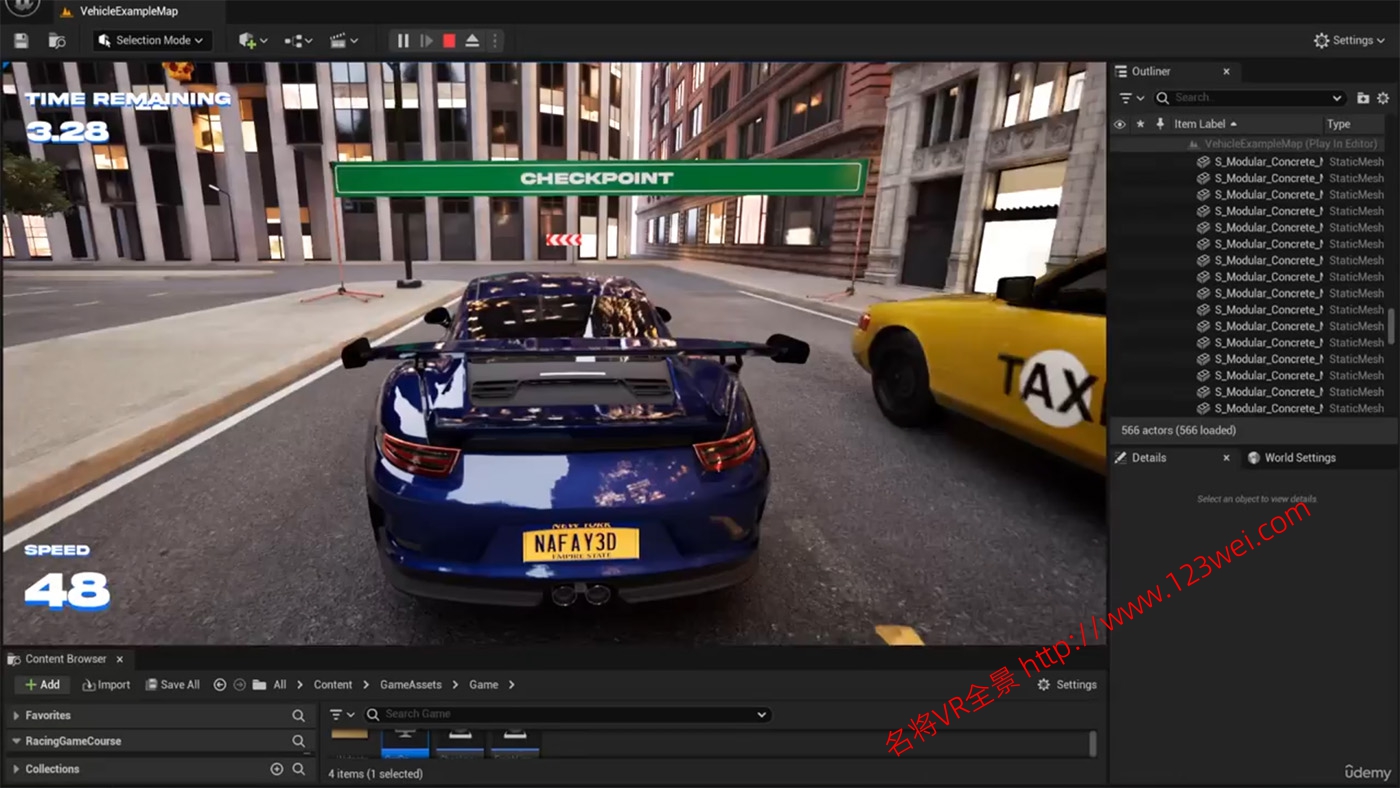Open the Selection Mode dropdown

click(152, 41)
